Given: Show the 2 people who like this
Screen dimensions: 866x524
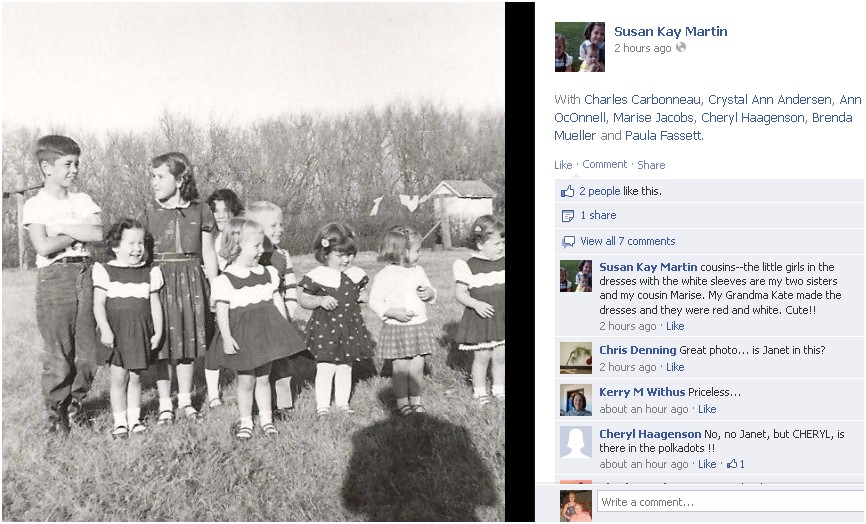Looking at the screenshot, I should (x=599, y=191).
